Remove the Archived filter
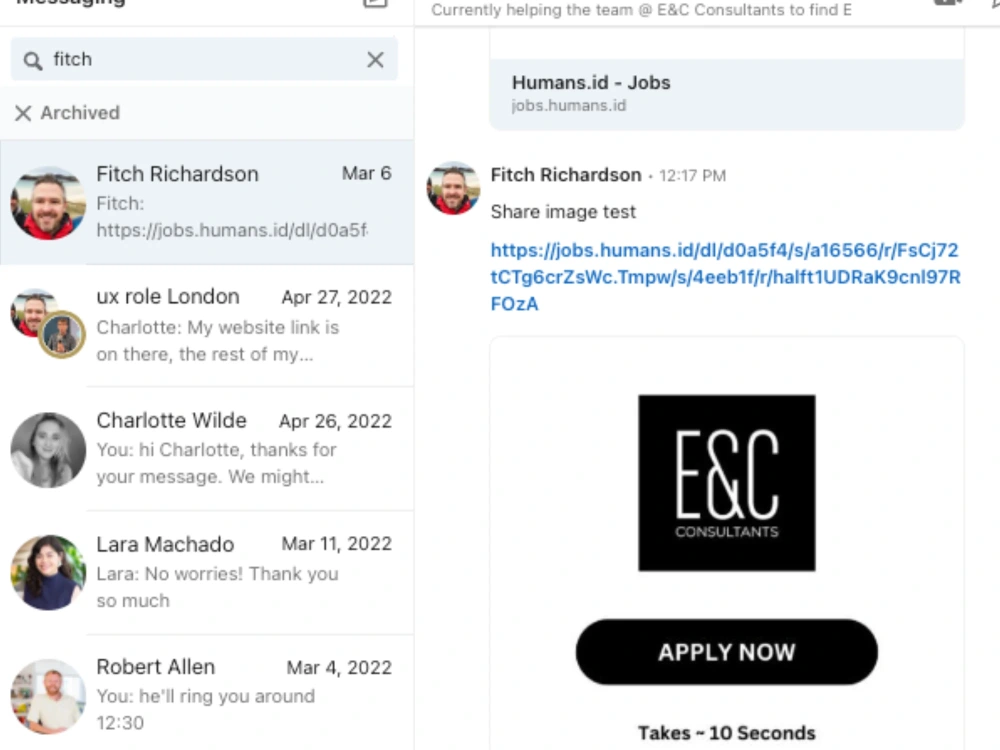 [x=23, y=114]
